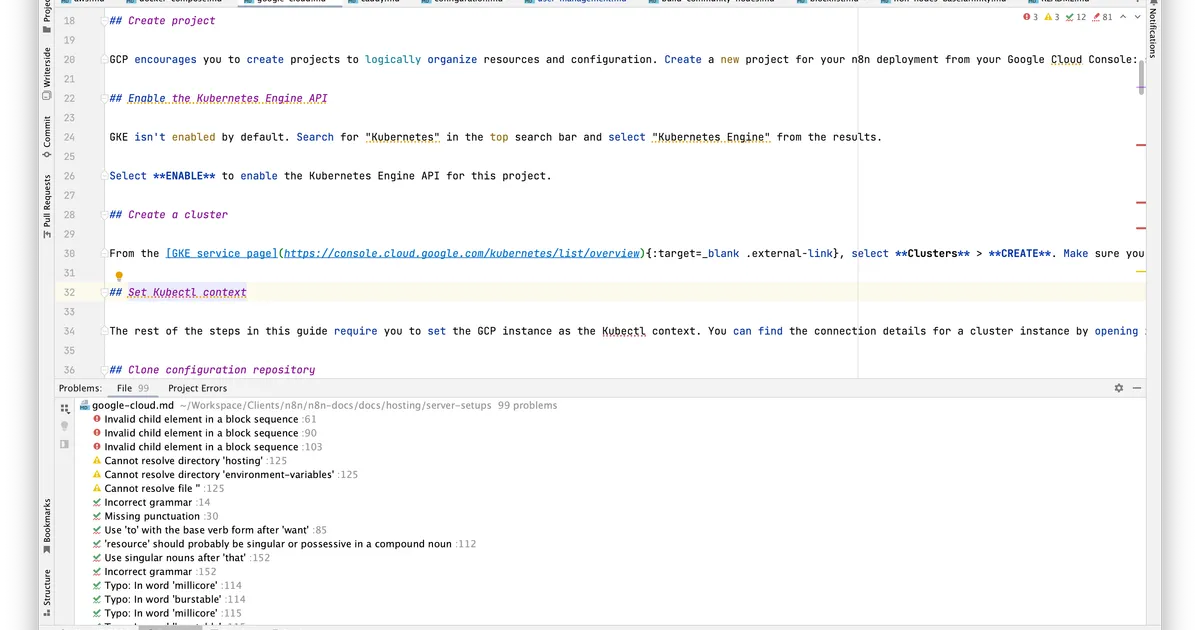Select "'resource' should probably be singular" problem
Screen dimensions: 1200x630
pyautogui.click(x=284, y=545)
